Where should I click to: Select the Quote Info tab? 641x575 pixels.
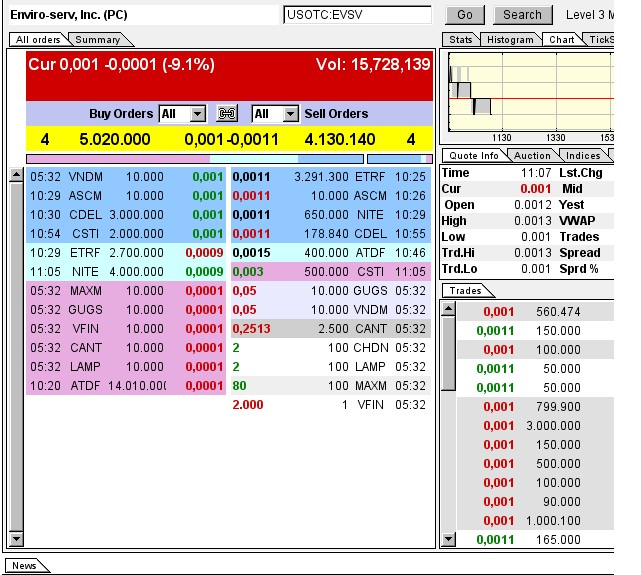[474, 156]
